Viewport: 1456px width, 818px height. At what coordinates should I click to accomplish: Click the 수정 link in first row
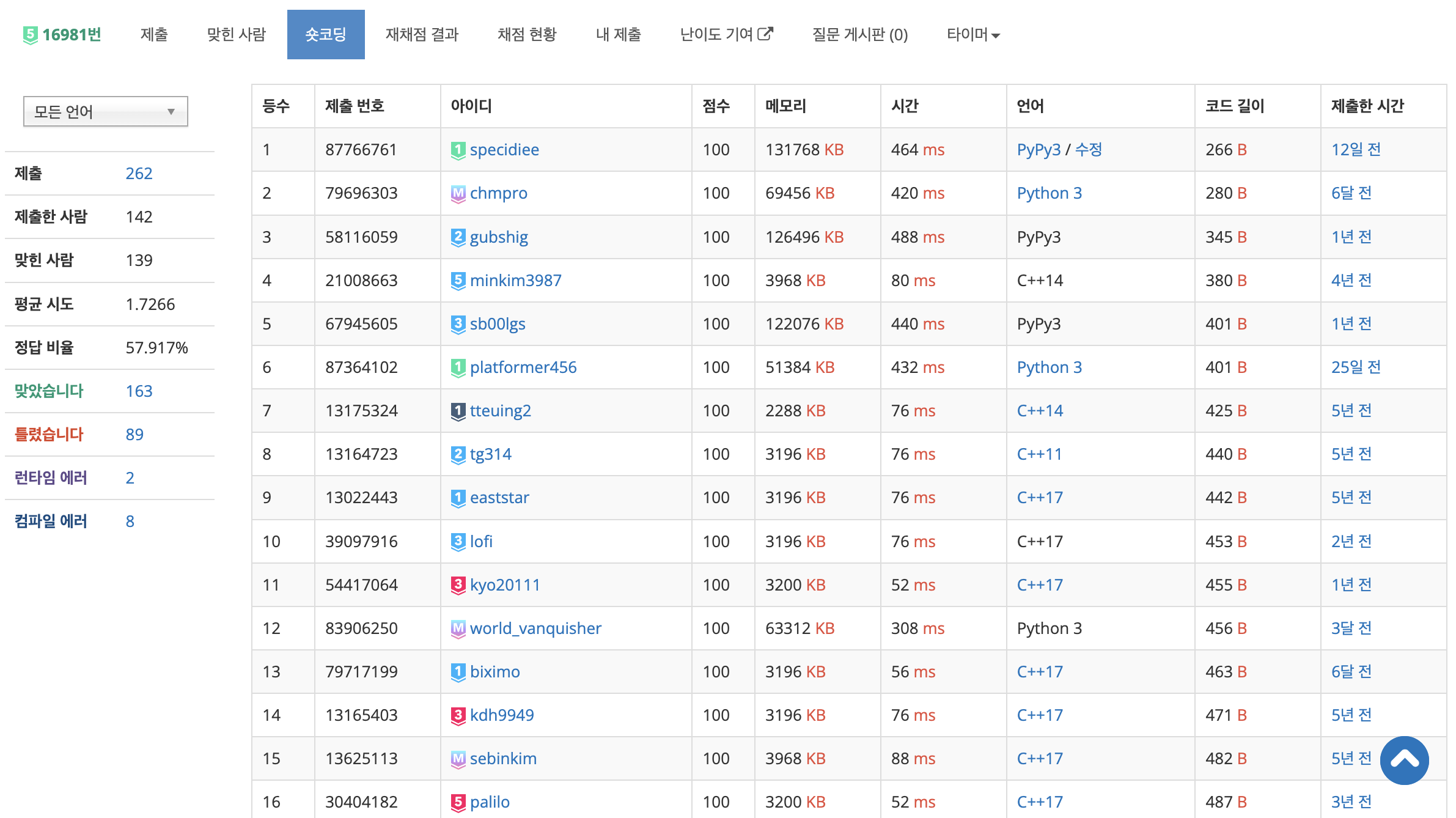pos(1088,150)
